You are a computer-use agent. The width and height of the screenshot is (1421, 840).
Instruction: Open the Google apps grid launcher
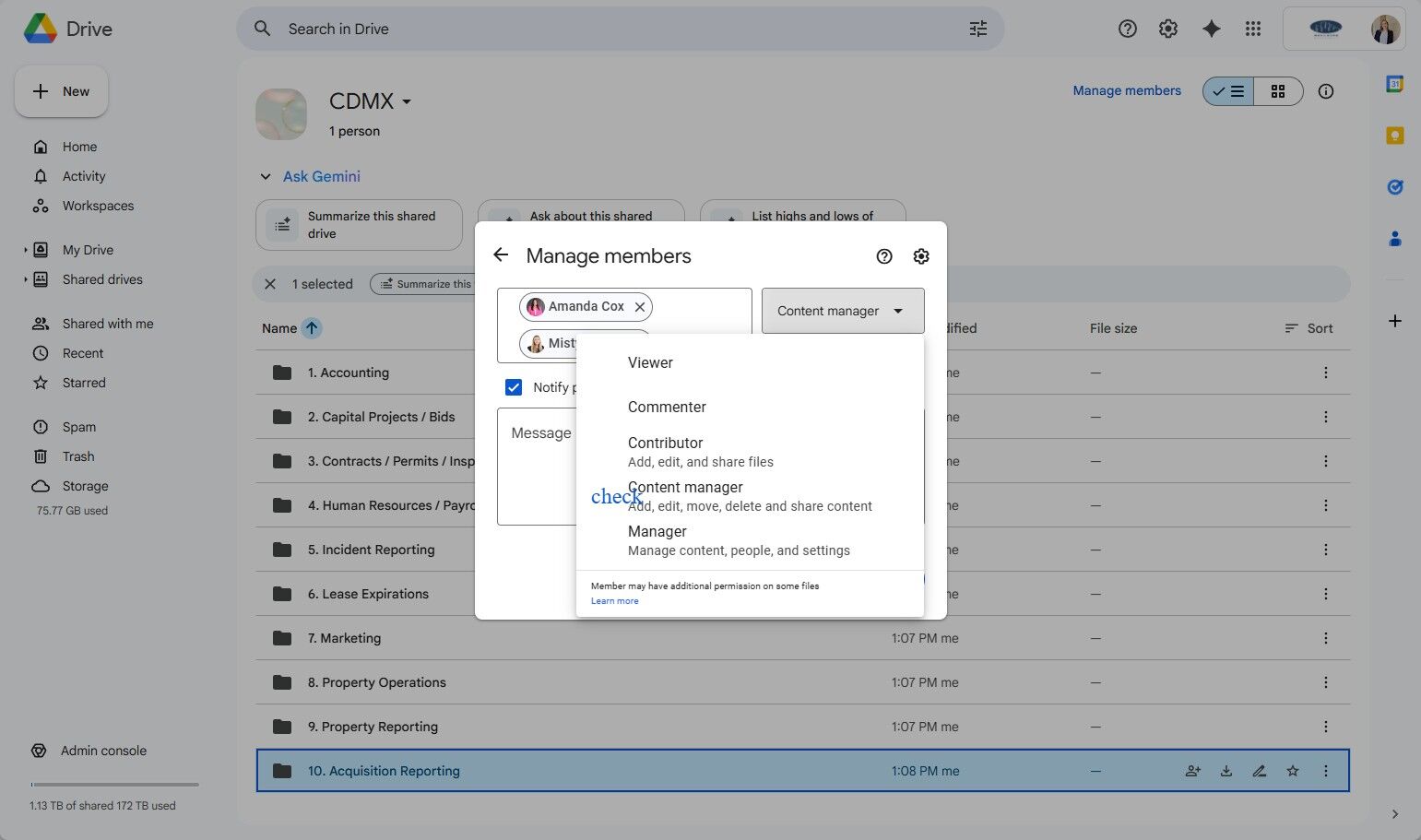click(x=1252, y=29)
